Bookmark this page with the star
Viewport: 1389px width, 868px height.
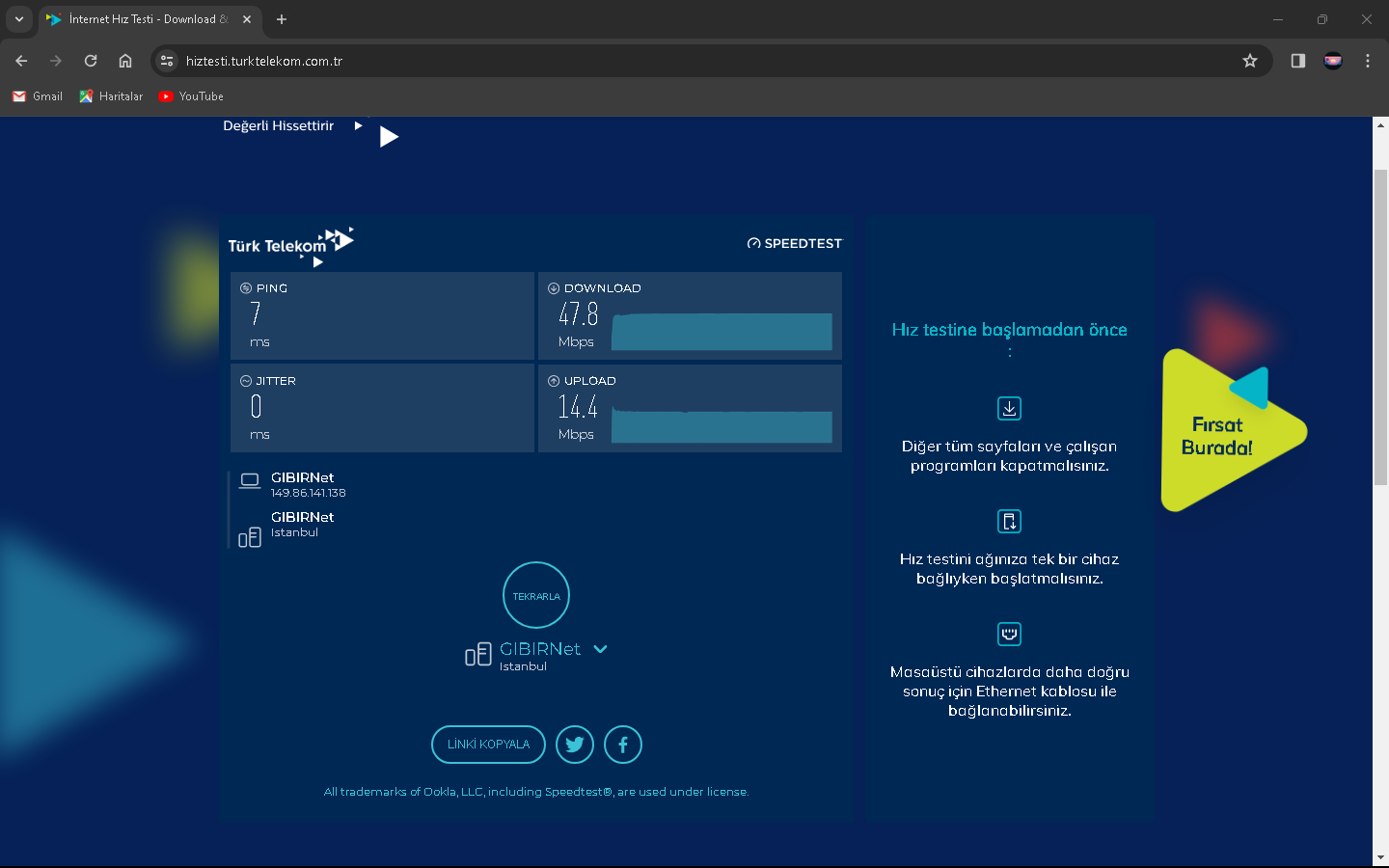[x=1250, y=61]
